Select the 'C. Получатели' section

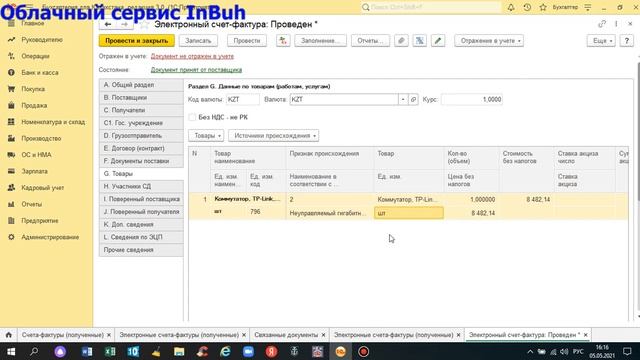pyautogui.click(x=141, y=110)
